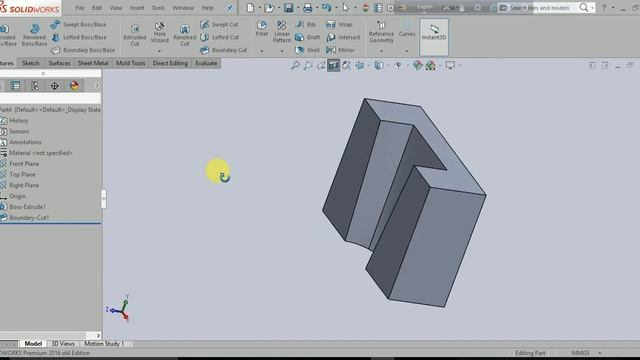Click the Options gear icon

(x=391, y=8)
